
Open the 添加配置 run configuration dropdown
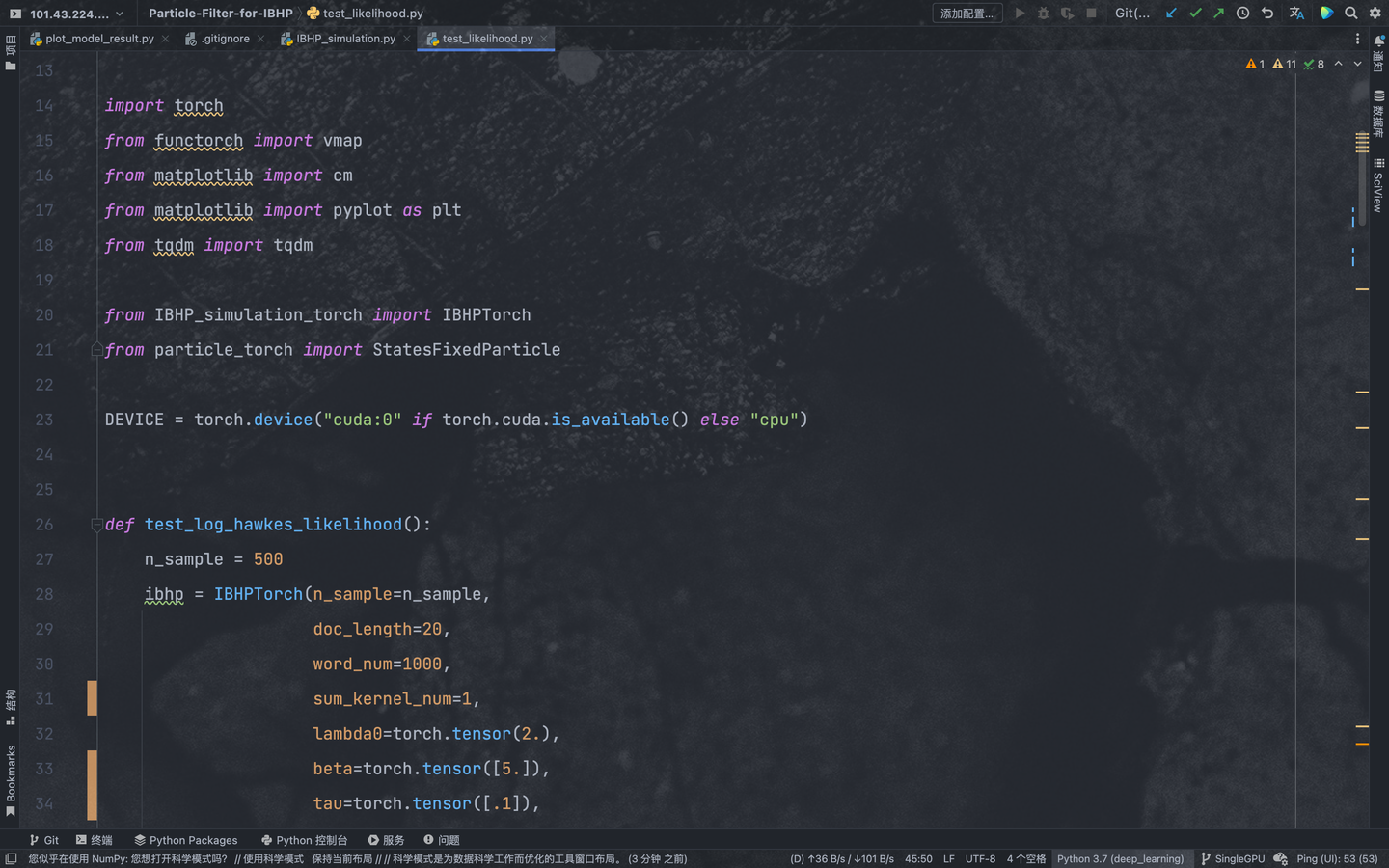point(967,14)
